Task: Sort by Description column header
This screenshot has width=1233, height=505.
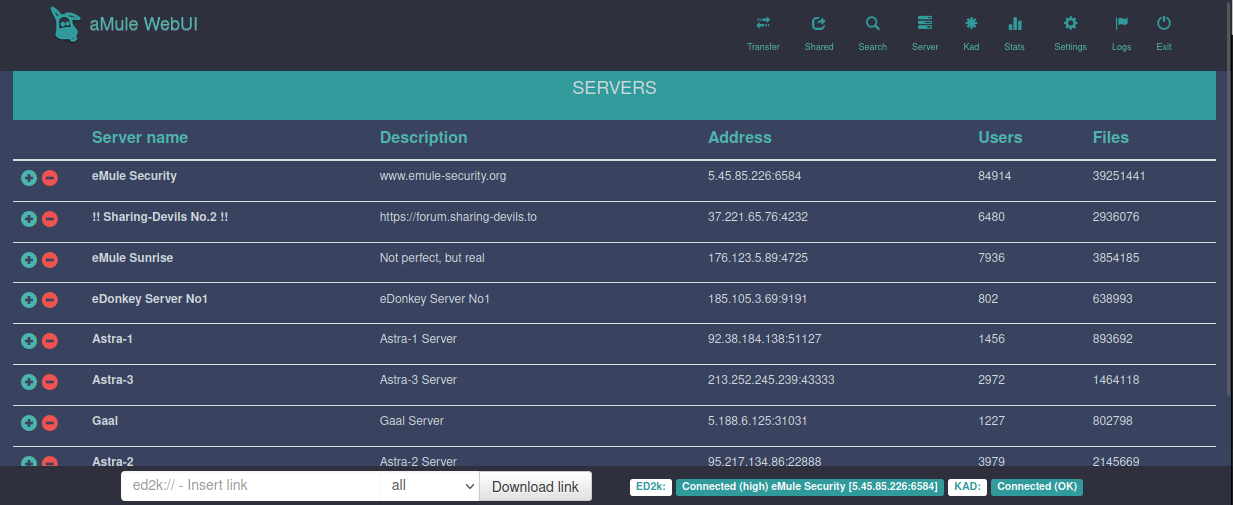Action: click(423, 137)
